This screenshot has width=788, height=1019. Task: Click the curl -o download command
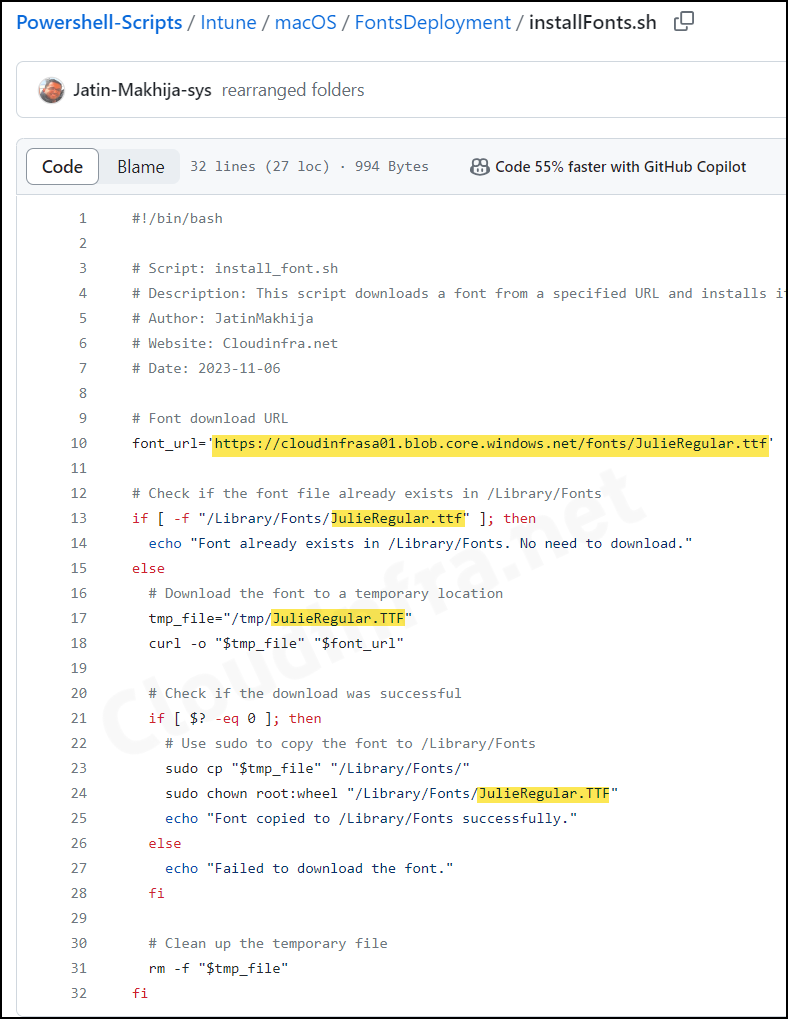pos(276,643)
